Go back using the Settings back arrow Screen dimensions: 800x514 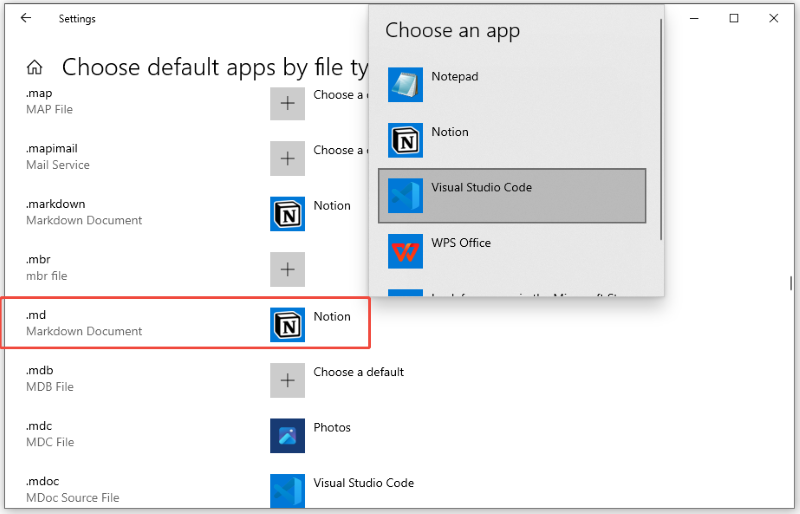pos(26,18)
